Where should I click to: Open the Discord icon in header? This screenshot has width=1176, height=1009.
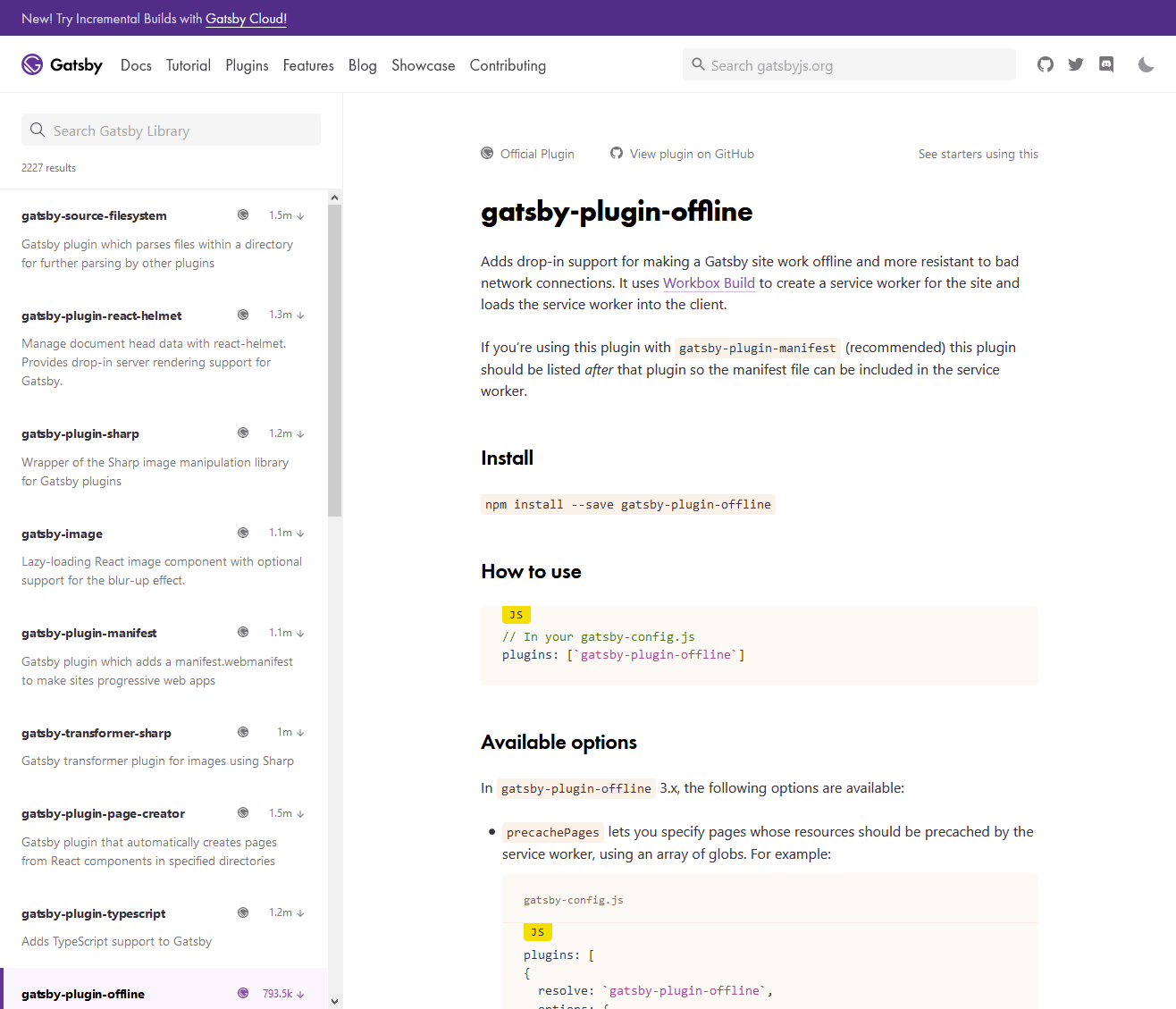click(x=1106, y=64)
